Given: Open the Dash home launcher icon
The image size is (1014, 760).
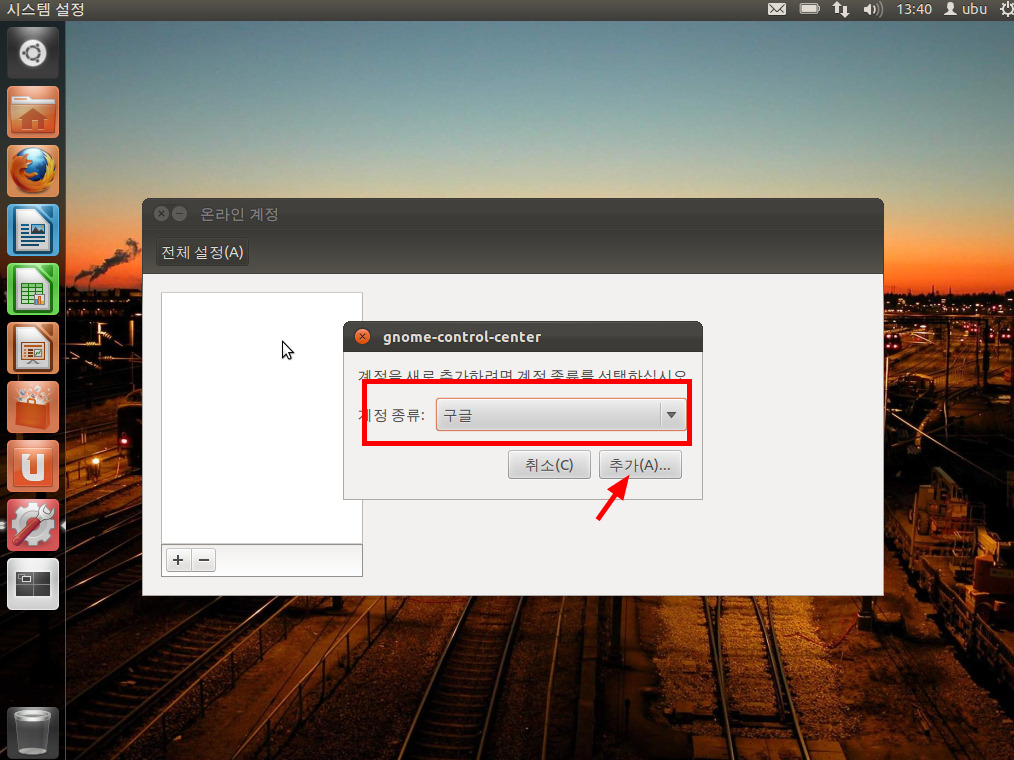Looking at the screenshot, I should click(33, 53).
